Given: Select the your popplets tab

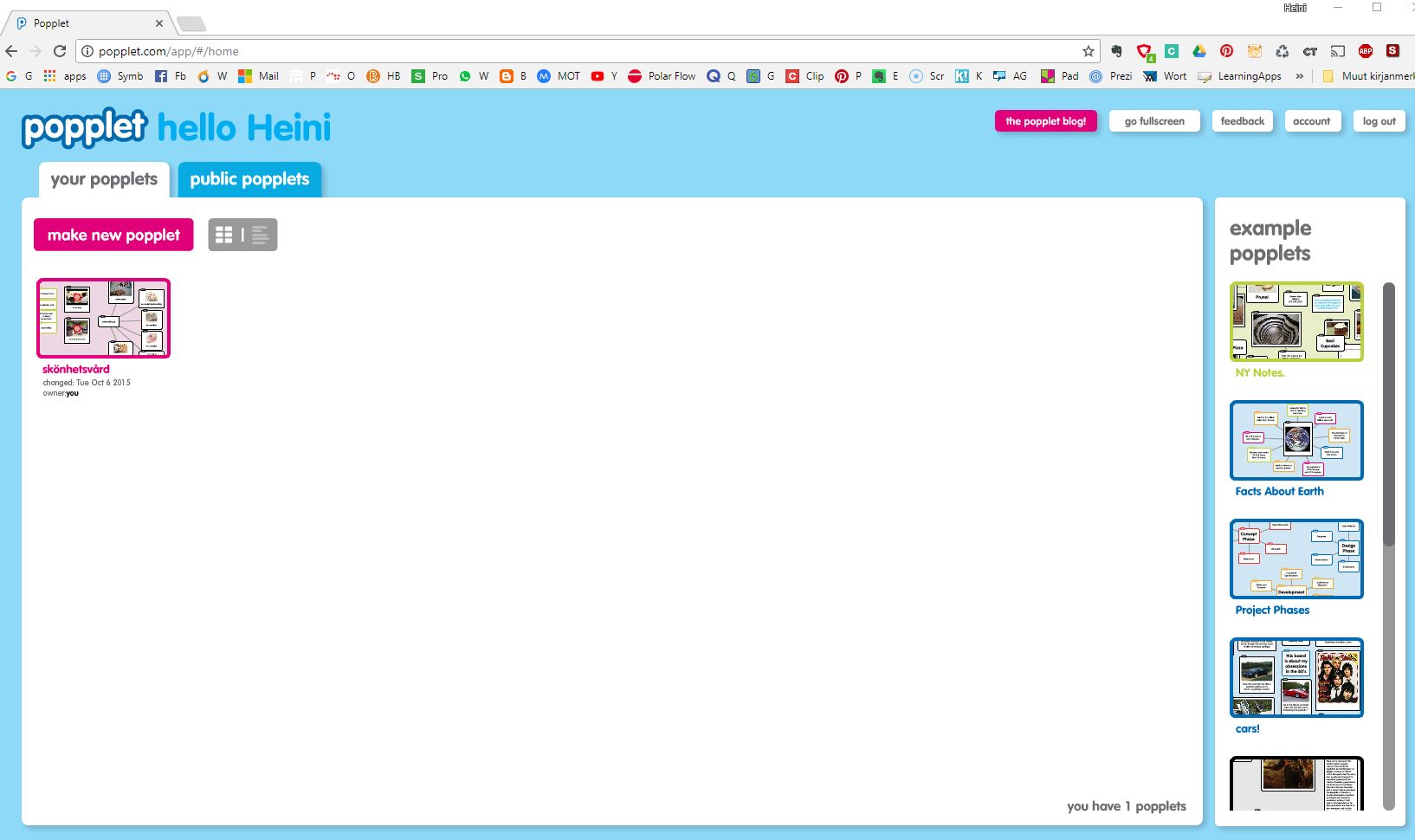Looking at the screenshot, I should [104, 179].
